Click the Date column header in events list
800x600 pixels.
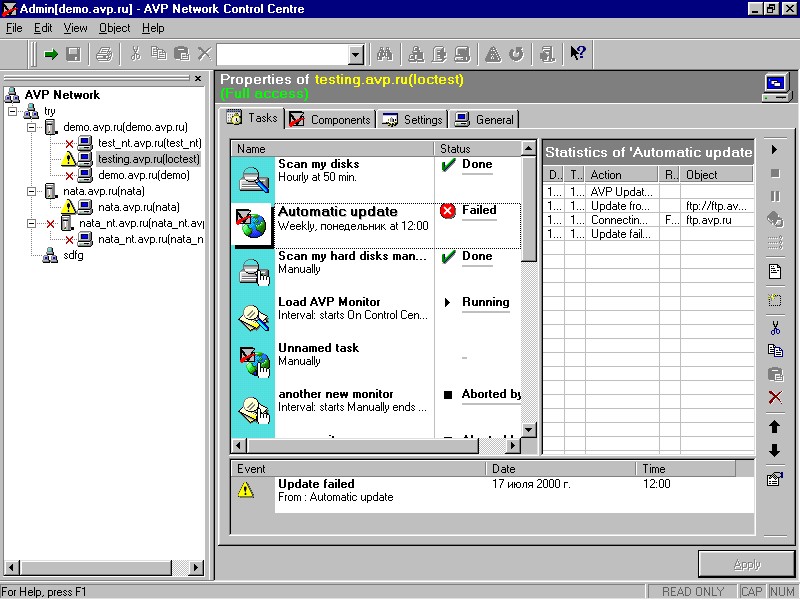(560, 469)
